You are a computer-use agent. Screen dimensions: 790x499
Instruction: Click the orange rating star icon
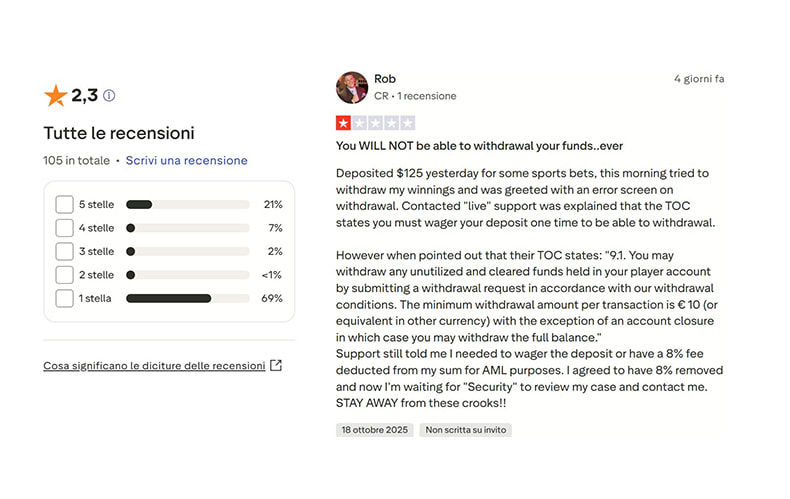coord(56,96)
